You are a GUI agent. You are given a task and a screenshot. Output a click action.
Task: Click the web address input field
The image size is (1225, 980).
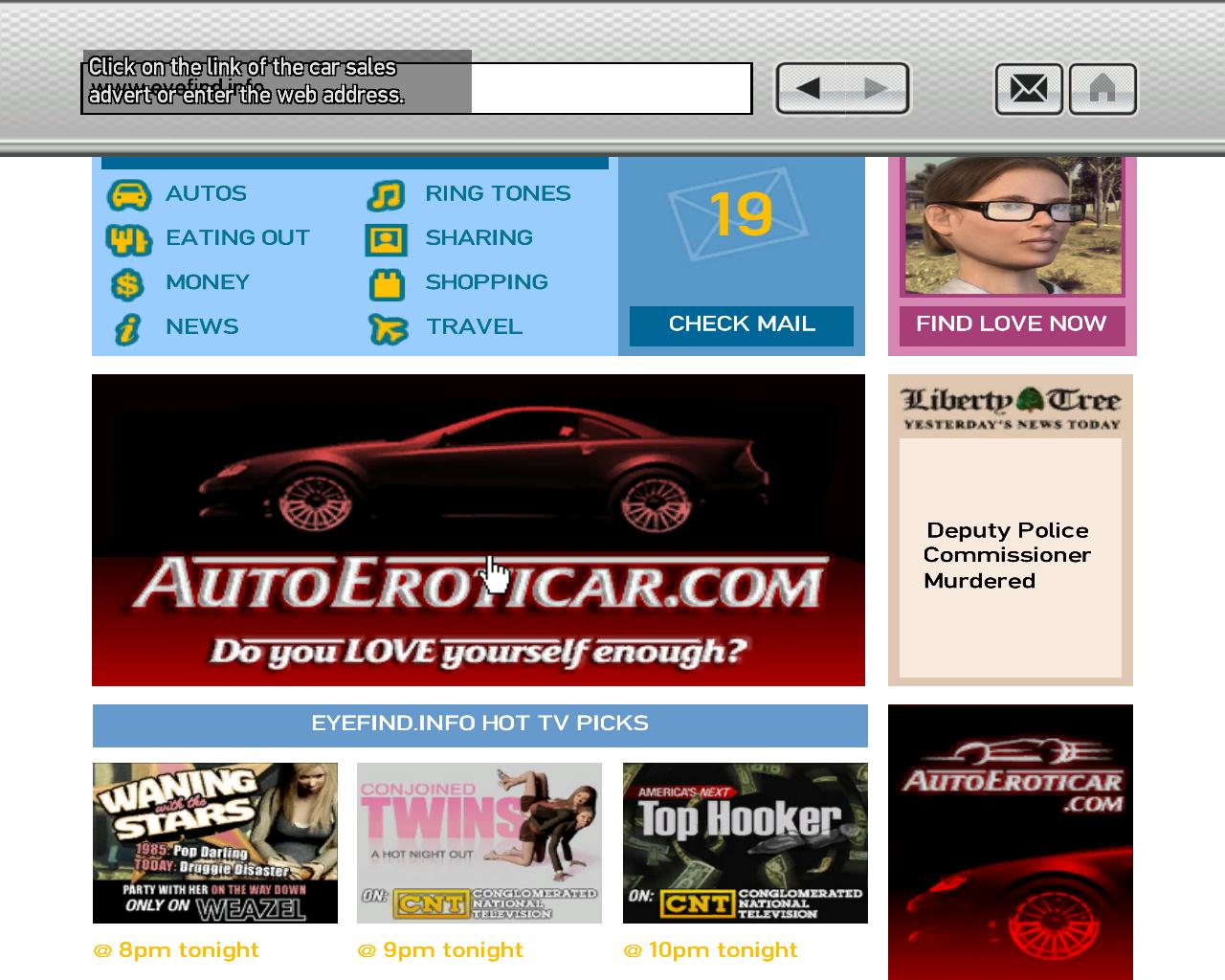point(416,89)
